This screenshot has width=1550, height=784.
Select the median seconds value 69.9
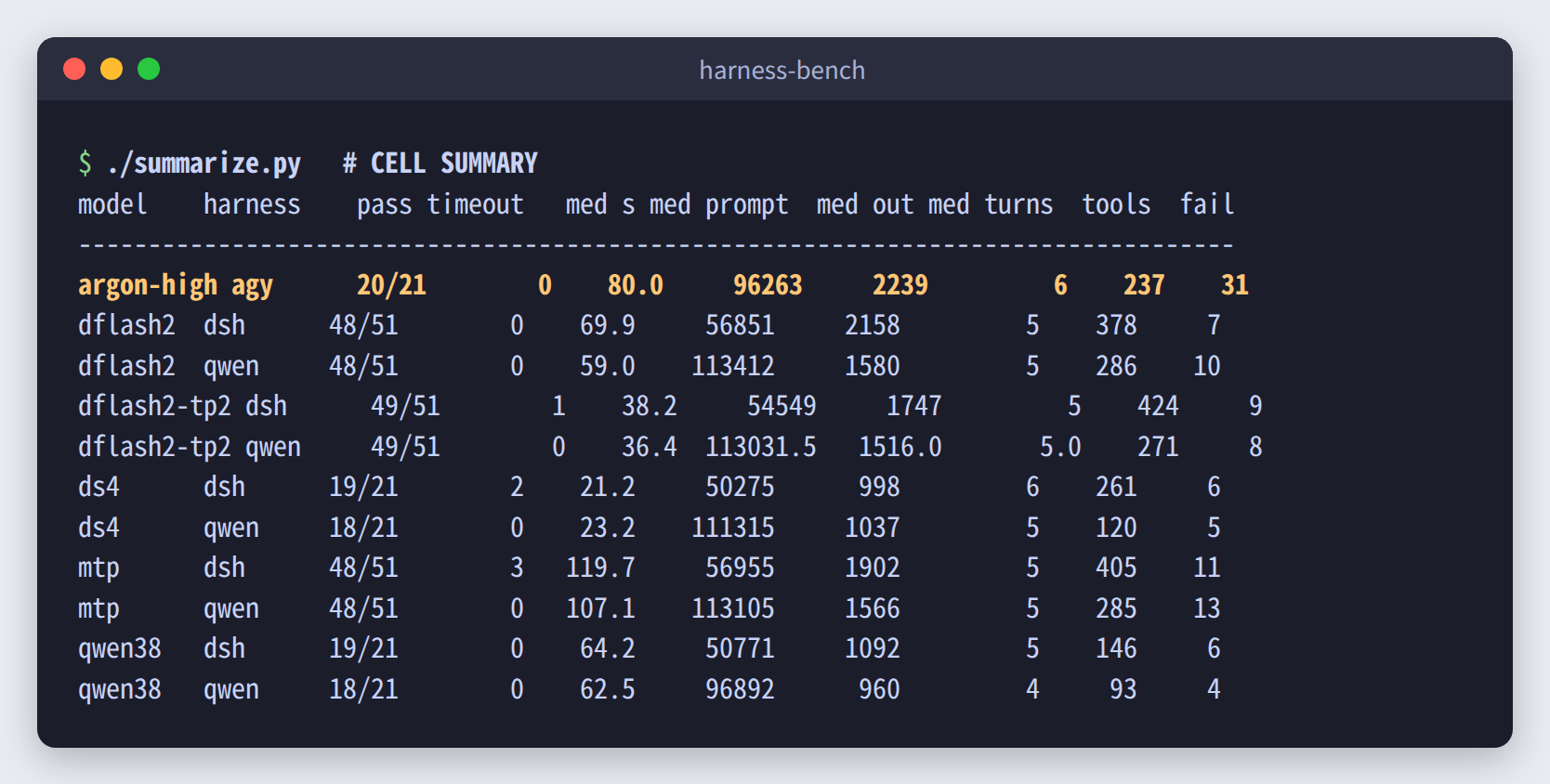pos(608,325)
